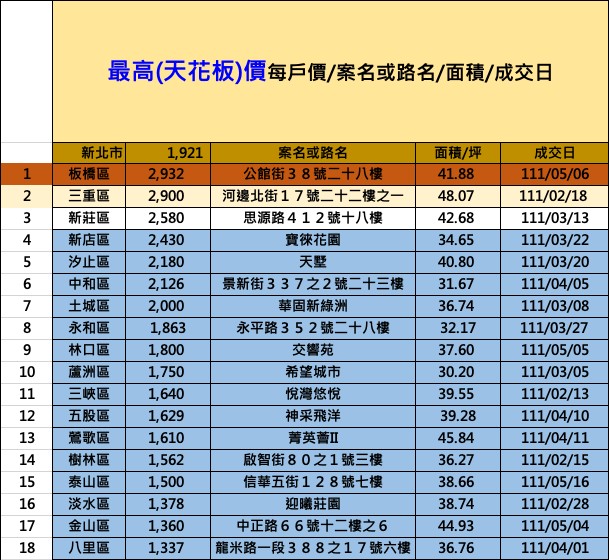The image size is (609, 560).
Task: Click the project name 希望城市
Action: click(x=313, y=372)
